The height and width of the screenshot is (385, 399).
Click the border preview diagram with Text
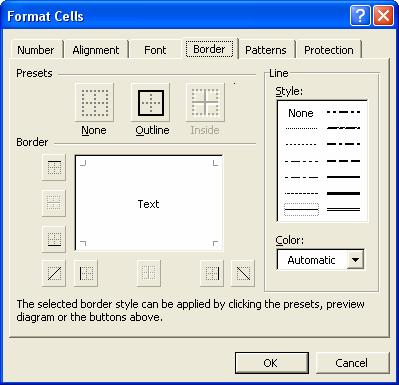tap(149, 203)
